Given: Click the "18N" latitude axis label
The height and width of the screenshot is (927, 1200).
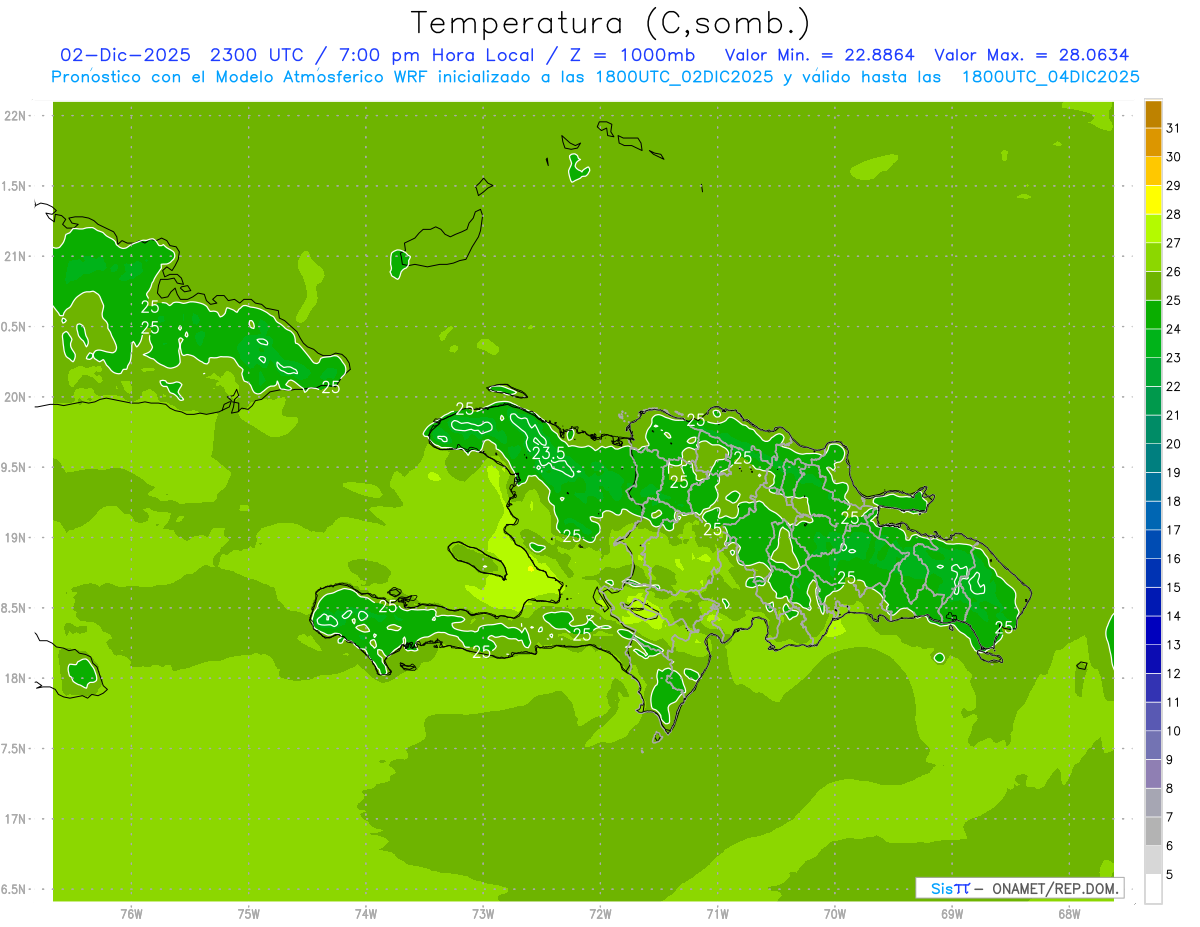Looking at the screenshot, I should click(15, 679).
